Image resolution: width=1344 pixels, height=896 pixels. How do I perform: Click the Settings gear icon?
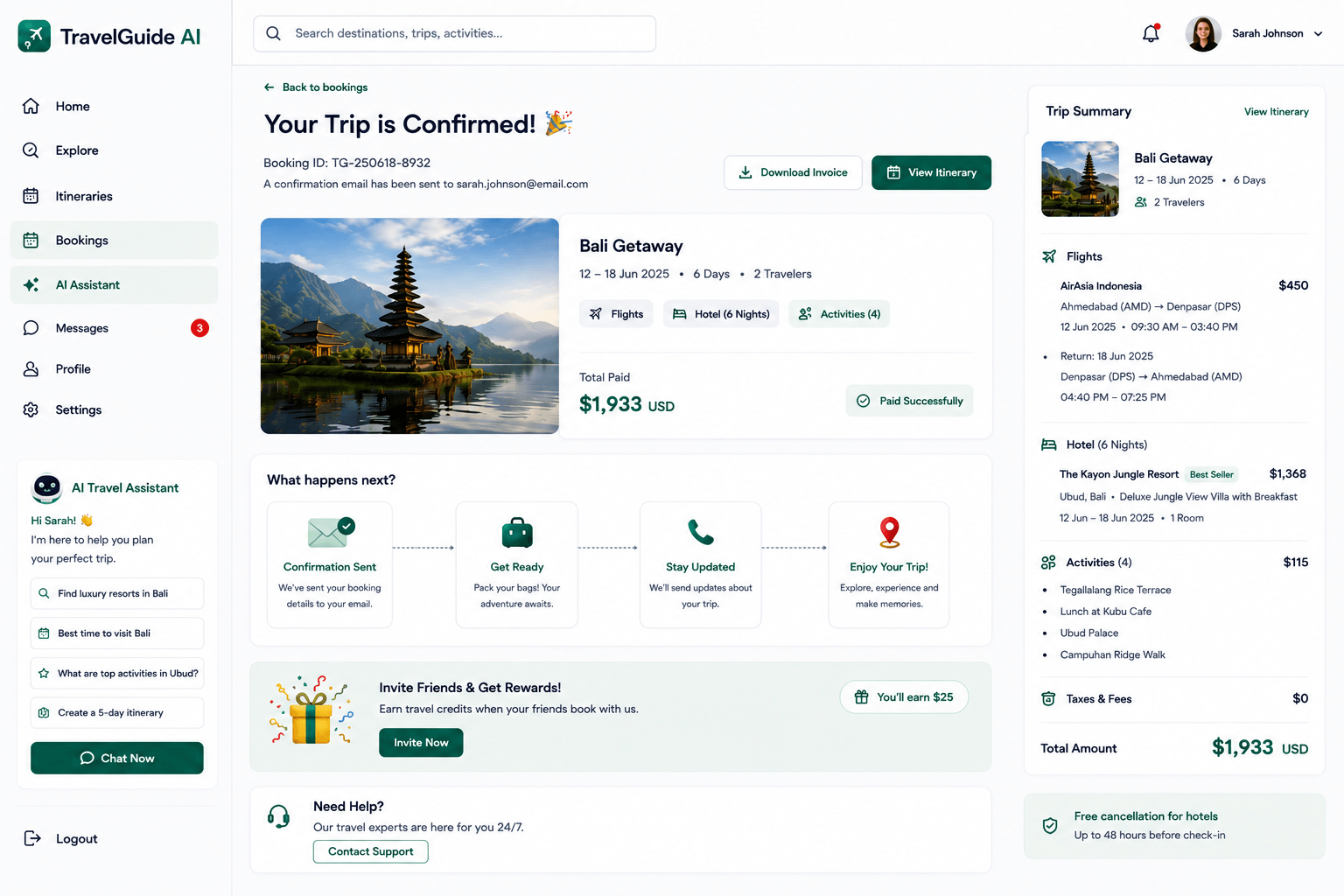(31, 409)
